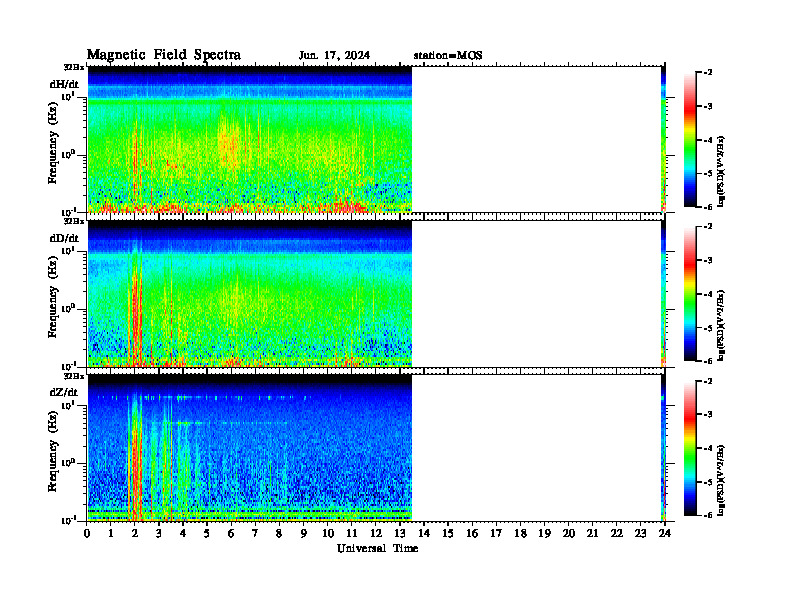Click hour "13" tick label on time axis
The width and height of the screenshot is (792, 612).
(x=400, y=533)
